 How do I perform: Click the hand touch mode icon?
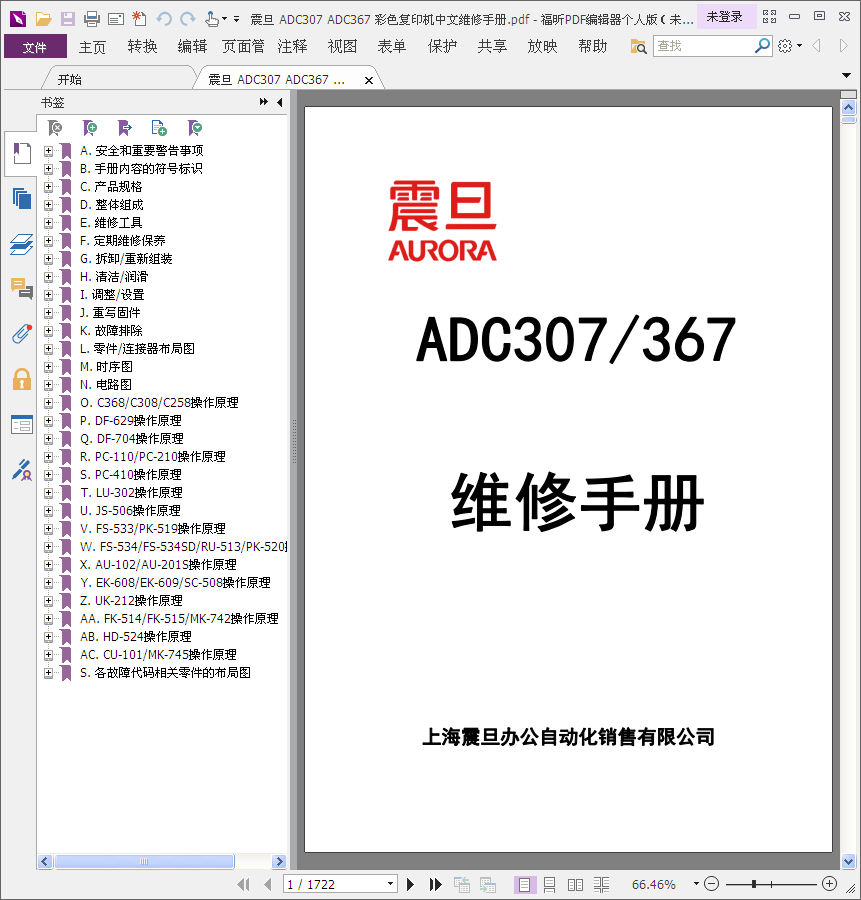(212, 19)
